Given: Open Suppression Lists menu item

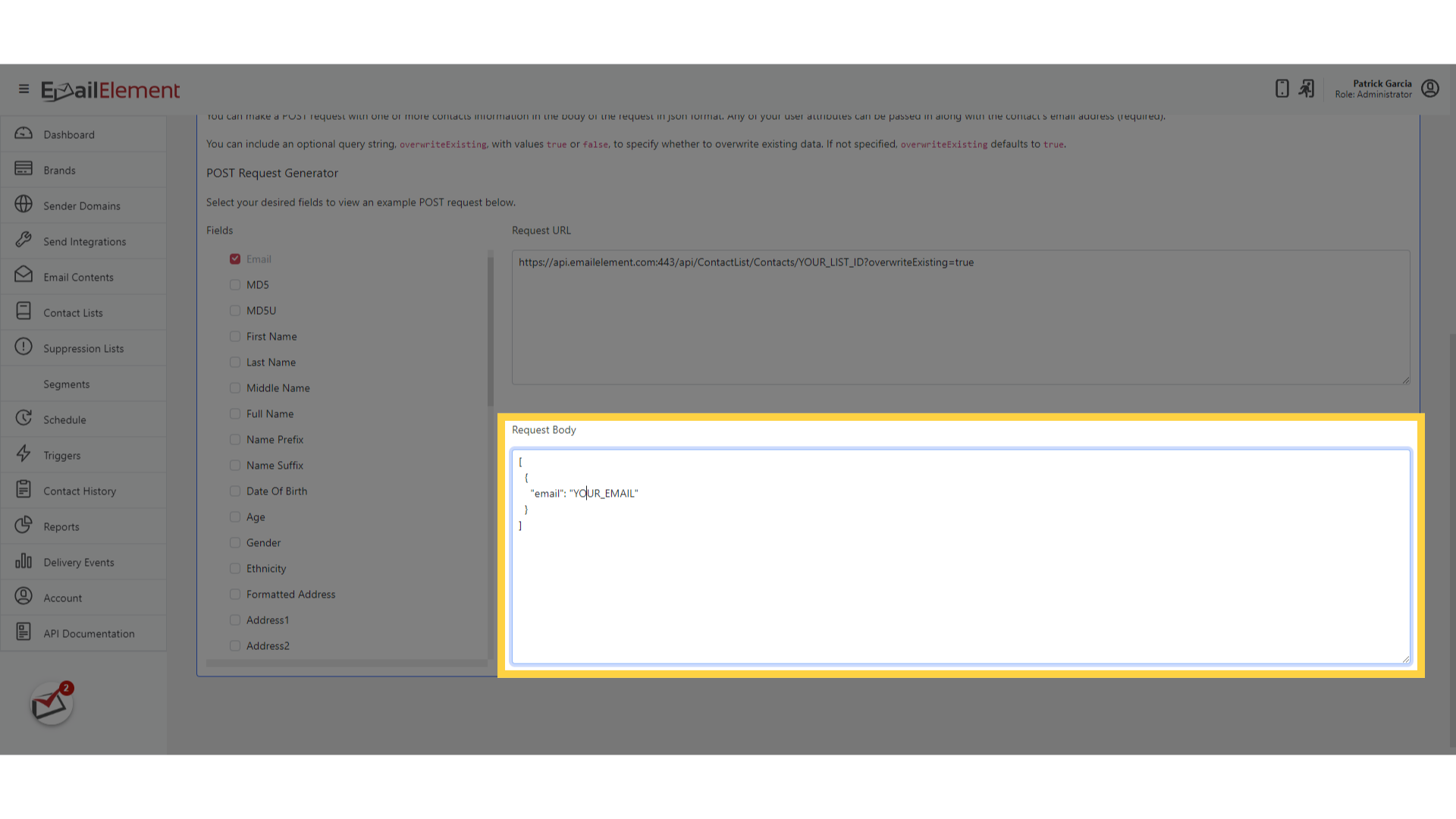Looking at the screenshot, I should 83,348.
